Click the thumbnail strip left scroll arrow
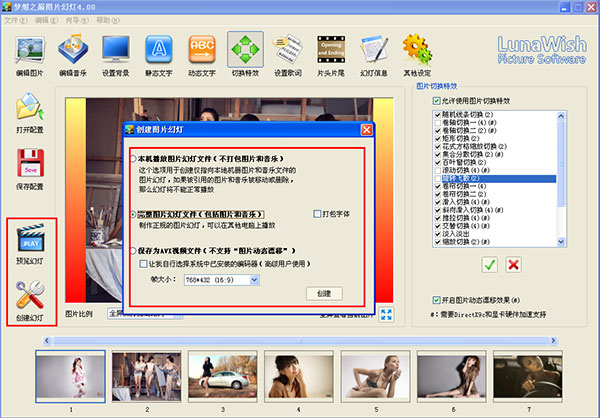The width and height of the screenshot is (600, 418). [47, 340]
